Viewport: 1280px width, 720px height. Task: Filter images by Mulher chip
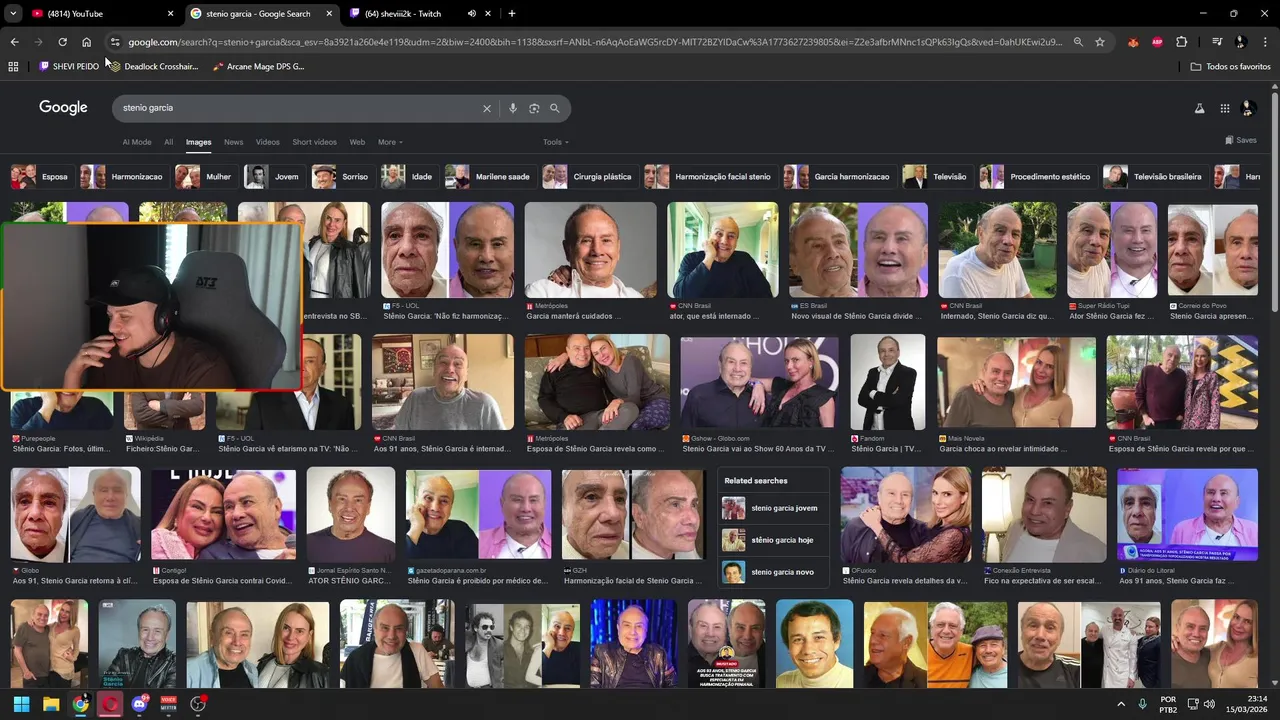tap(204, 177)
